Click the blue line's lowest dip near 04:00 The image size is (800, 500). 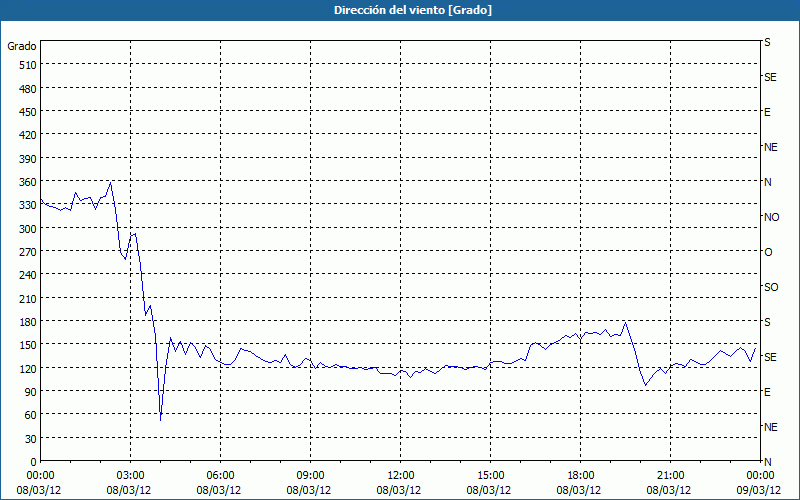point(161,419)
